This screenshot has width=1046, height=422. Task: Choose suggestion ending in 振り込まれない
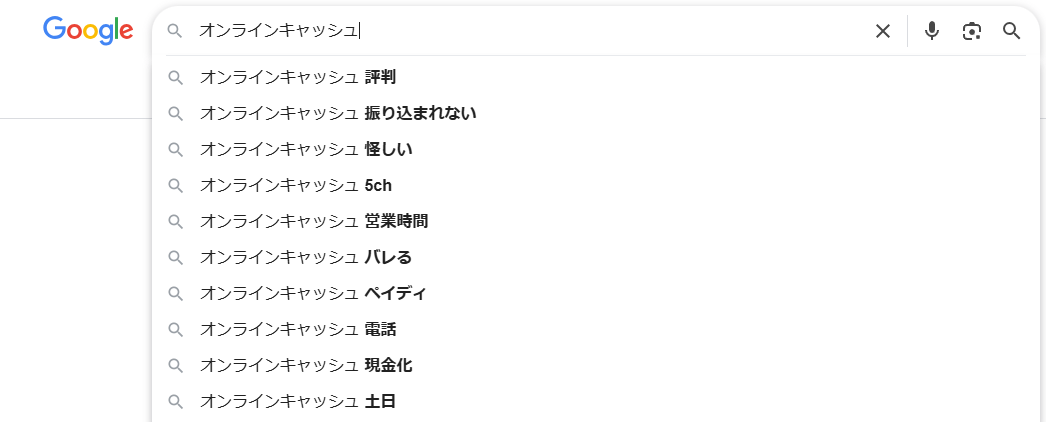tap(338, 113)
